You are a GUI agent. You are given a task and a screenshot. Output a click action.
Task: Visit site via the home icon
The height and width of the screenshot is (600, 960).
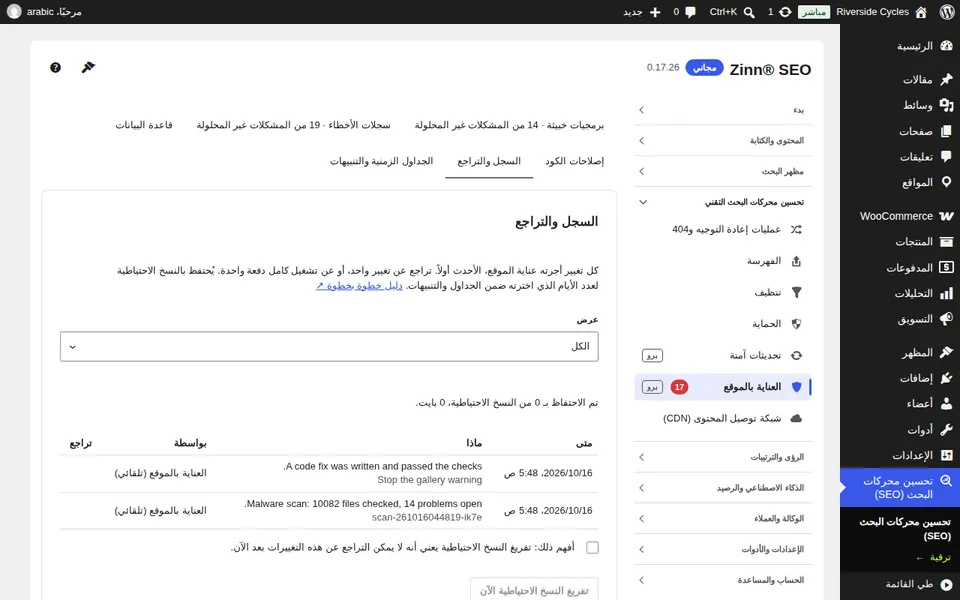tap(921, 12)
